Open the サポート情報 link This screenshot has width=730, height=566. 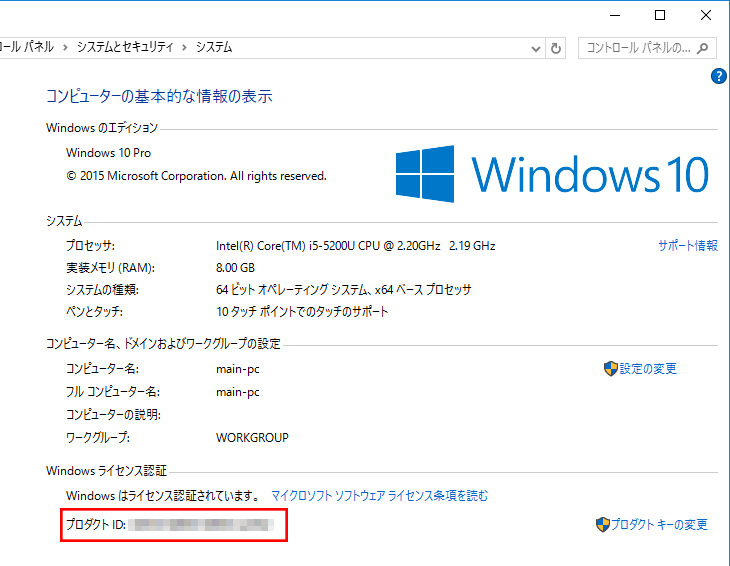tap(687, 245)
